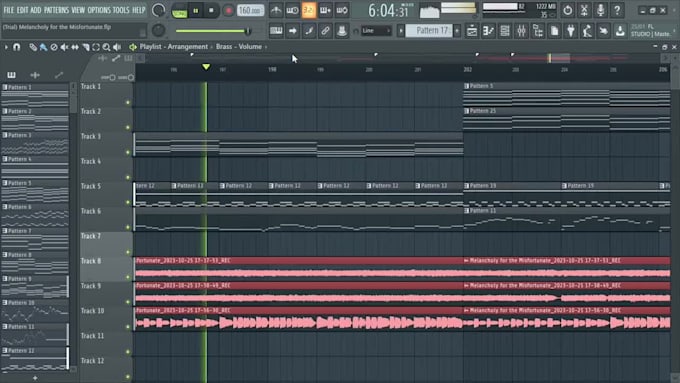The height and width of the screenshot is (383, 680).
Task: Select Pattern 10 in the picker list
Action: pyautogui.click(x=35, y=310)
